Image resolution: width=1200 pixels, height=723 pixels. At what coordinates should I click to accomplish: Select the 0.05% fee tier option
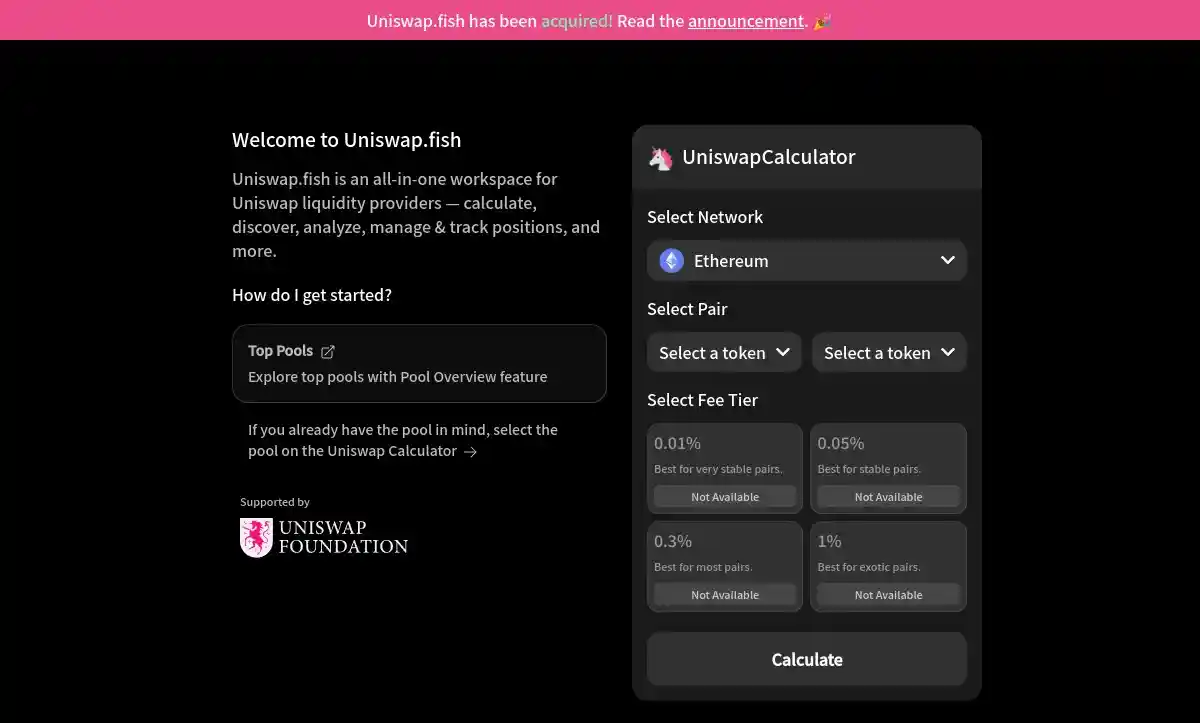tap(888, 467)
